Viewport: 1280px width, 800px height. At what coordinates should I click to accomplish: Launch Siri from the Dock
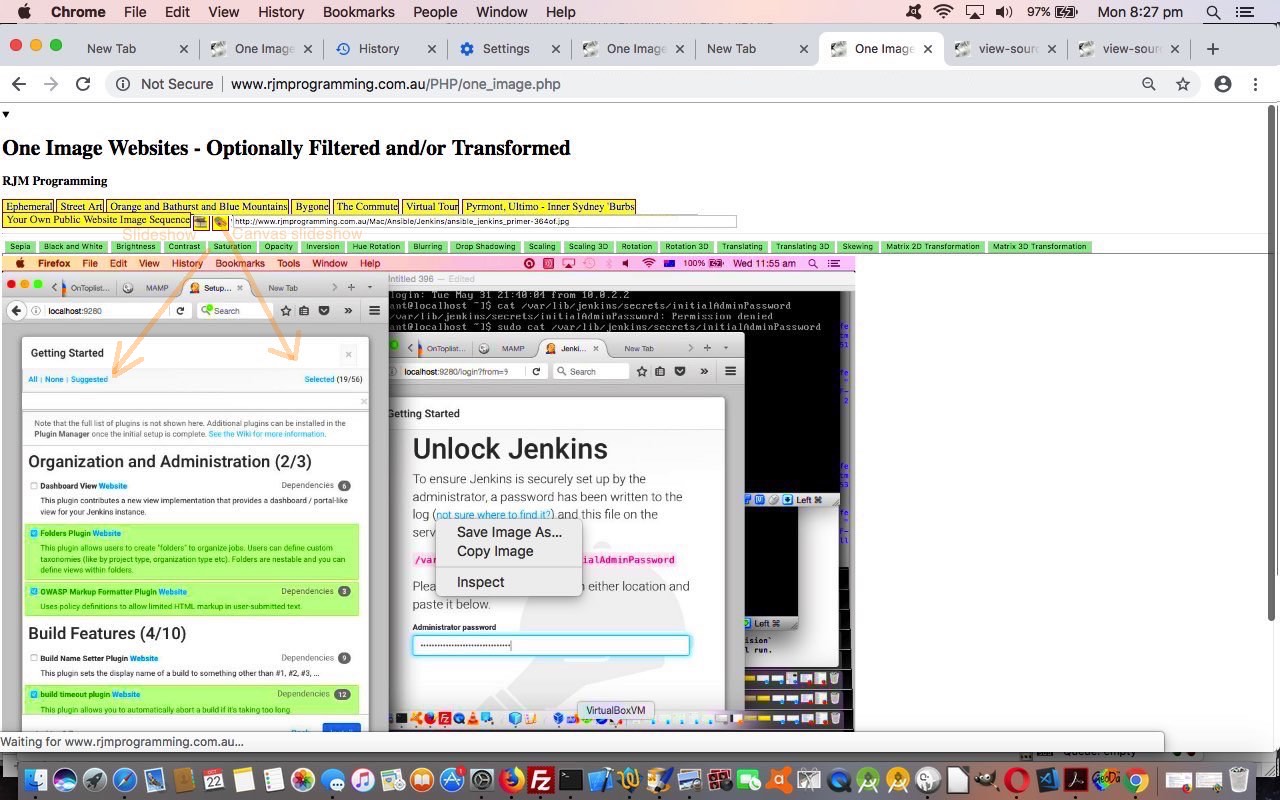pos(65,779)
